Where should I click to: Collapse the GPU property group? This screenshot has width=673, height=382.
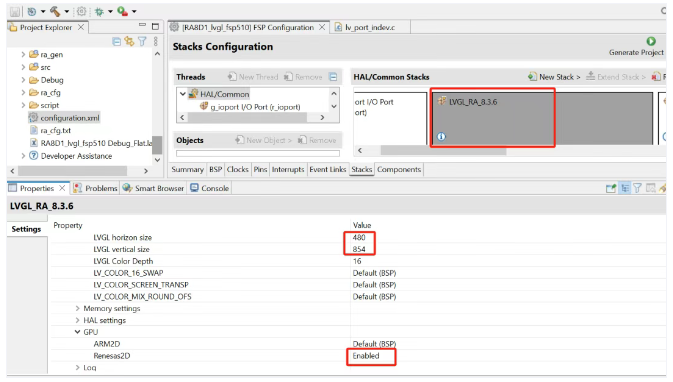[x=77, y=332]
